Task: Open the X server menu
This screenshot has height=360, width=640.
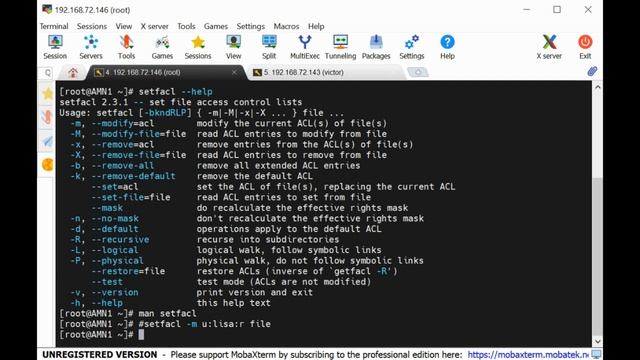Action: 154,26
